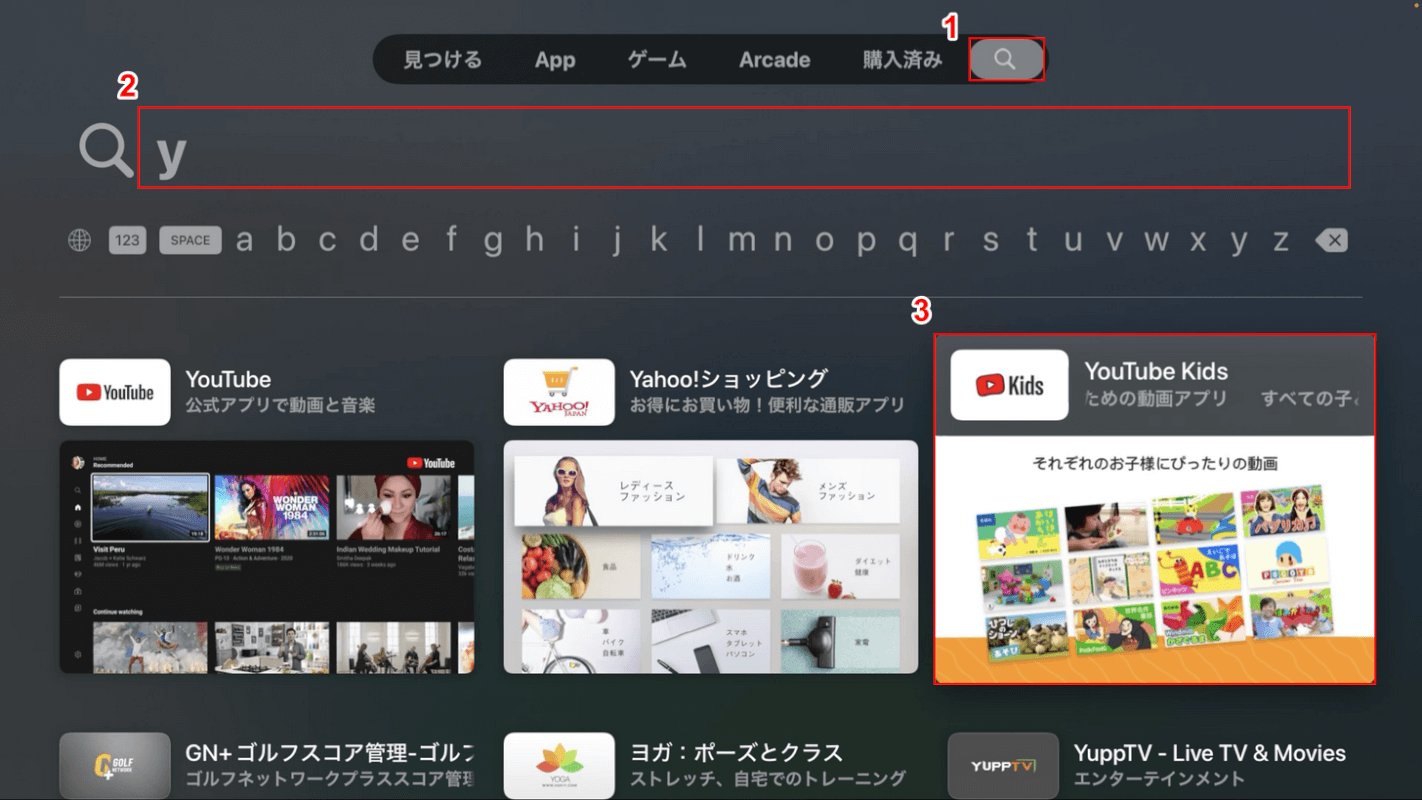Select letter g on keyboard
1422x800 pixels.
click(493, 243)
